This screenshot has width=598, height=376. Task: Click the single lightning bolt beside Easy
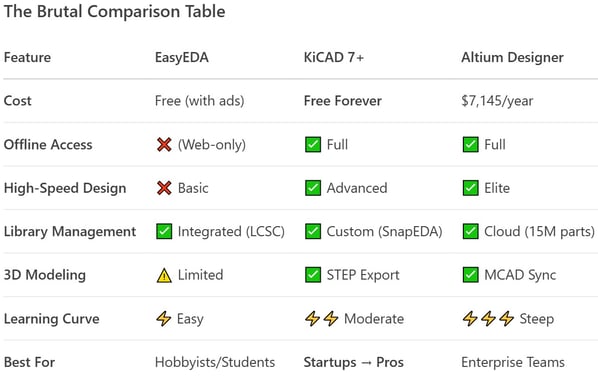point(164,319)
